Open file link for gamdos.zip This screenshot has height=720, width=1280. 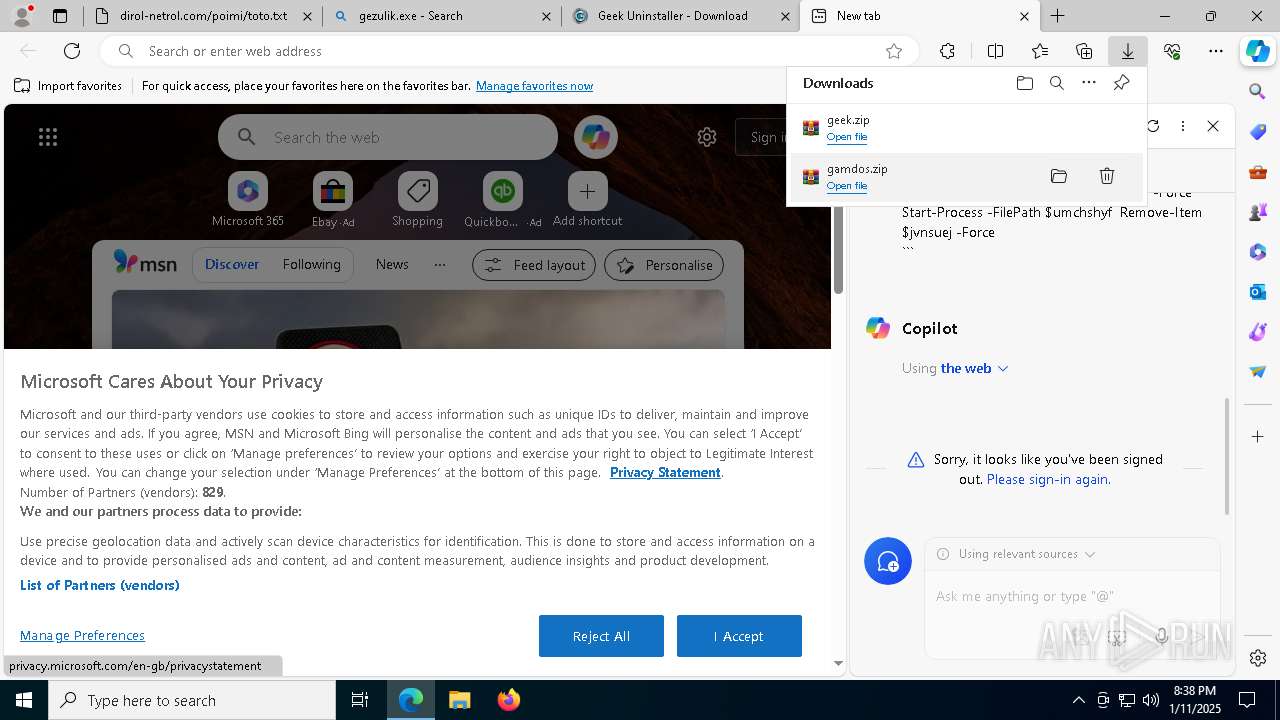pyautogui.click(x=847, y=186)
